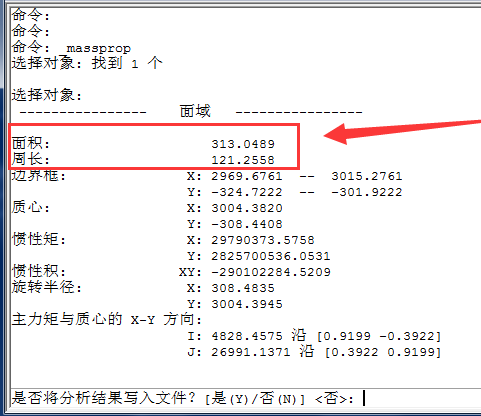Click the bounding box X minimum 2969.6761
This screenshot has width=481, height=416.
[247, 176]
